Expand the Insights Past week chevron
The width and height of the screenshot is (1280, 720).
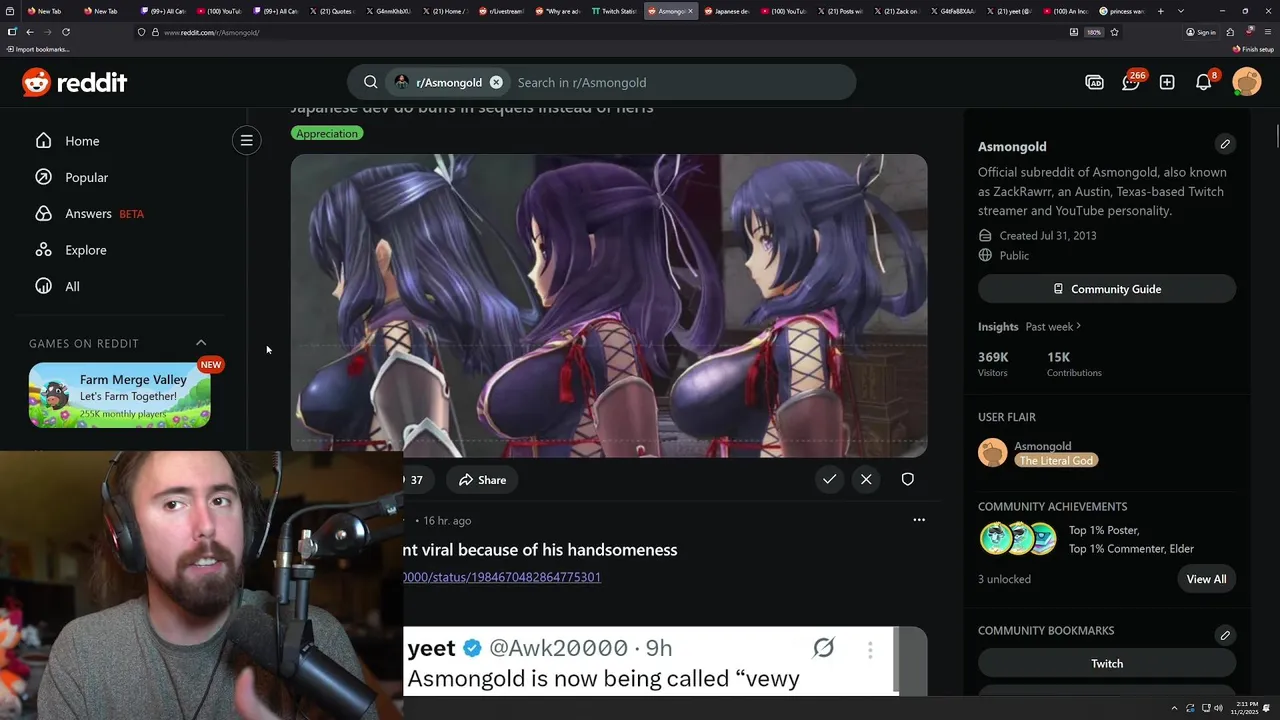1078,326
